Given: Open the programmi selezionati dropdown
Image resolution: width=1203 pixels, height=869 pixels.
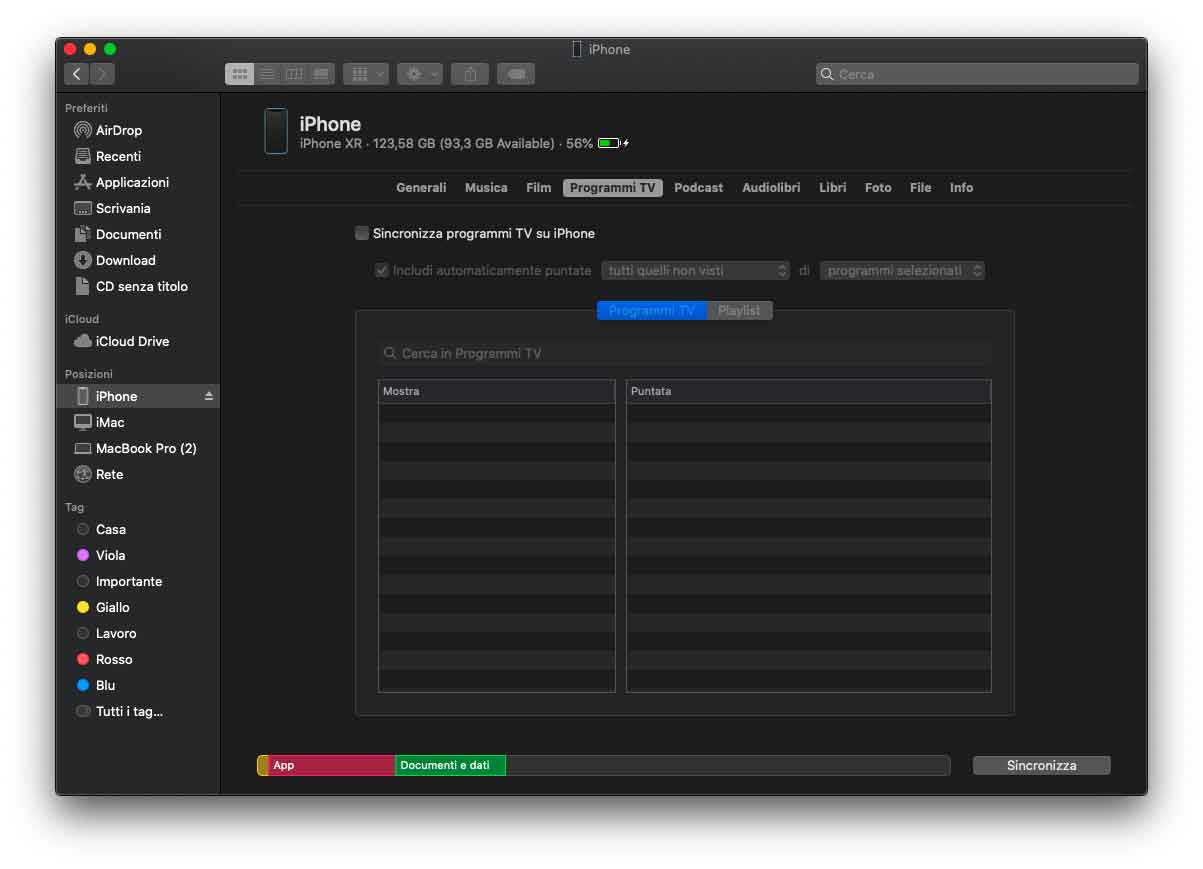Looking at the screenshot, I should (902, 270).
